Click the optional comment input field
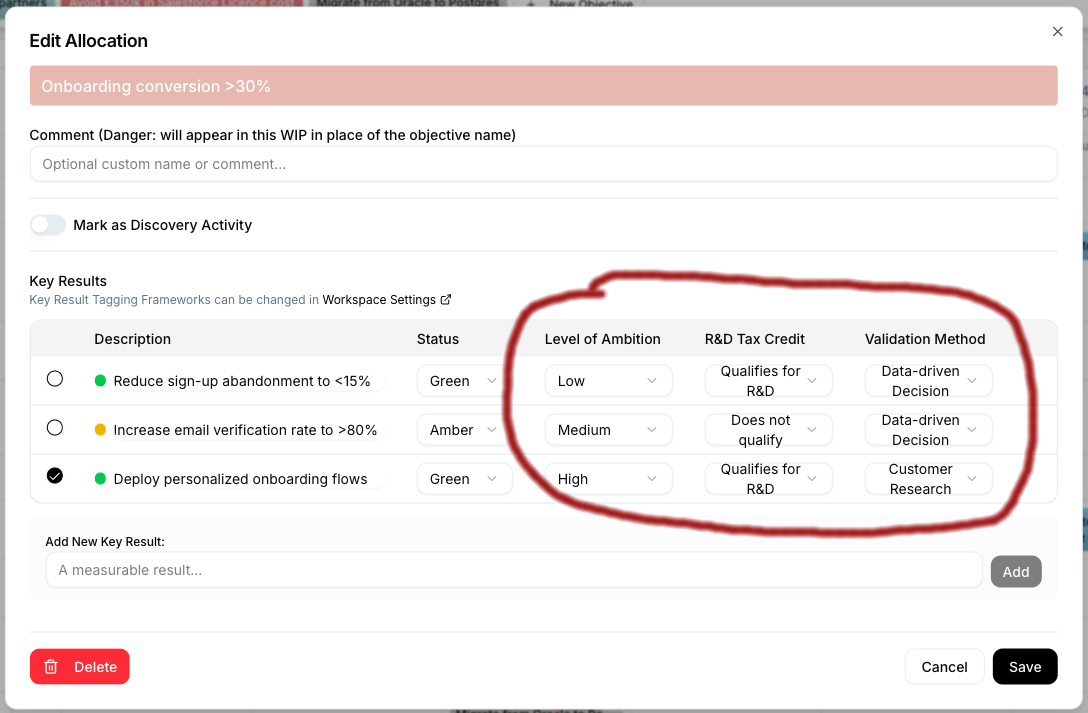The width and height of the screenshot is (1088, 713). pos(544,163)
